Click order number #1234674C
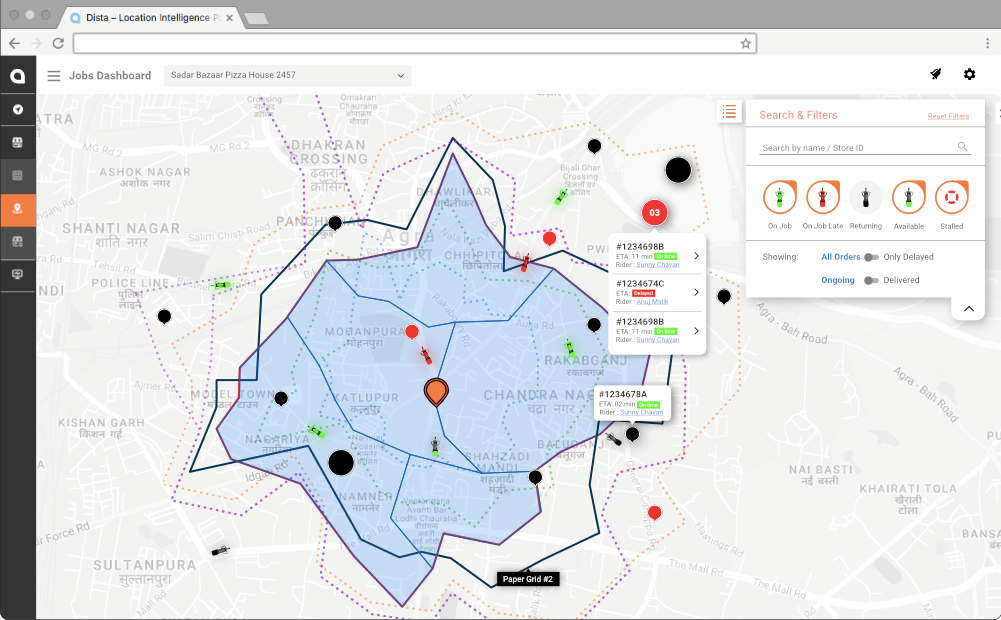 point(640,284)
